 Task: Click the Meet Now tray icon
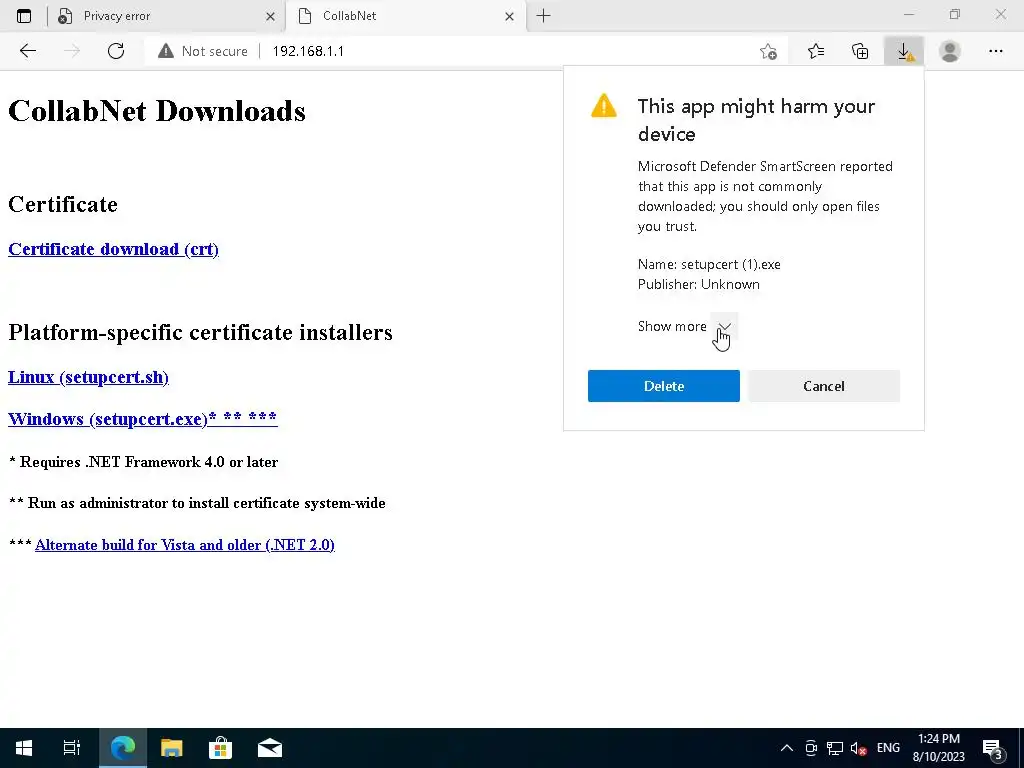click(811, 748)
